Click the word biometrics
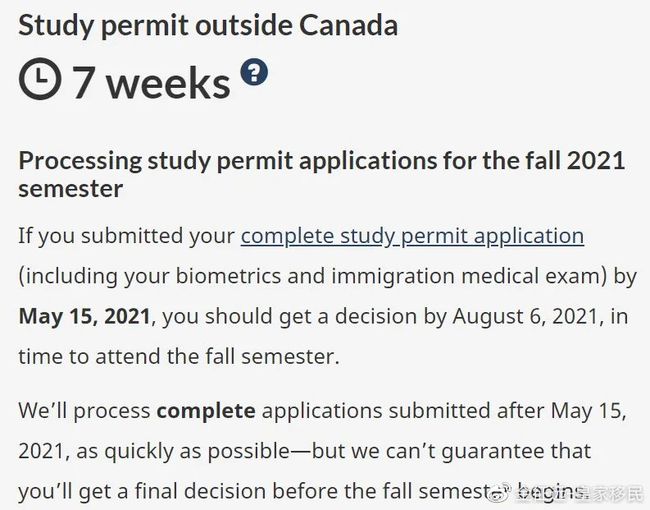This screenshot has width=650, height=510. pyautogui.click(x=228, y=276)
